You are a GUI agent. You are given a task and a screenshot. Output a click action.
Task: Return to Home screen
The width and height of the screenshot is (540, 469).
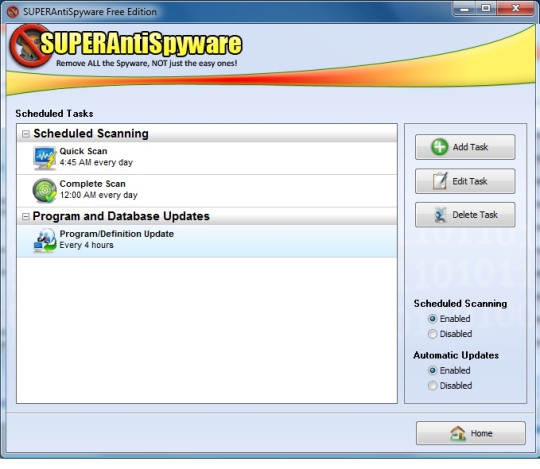470,433
